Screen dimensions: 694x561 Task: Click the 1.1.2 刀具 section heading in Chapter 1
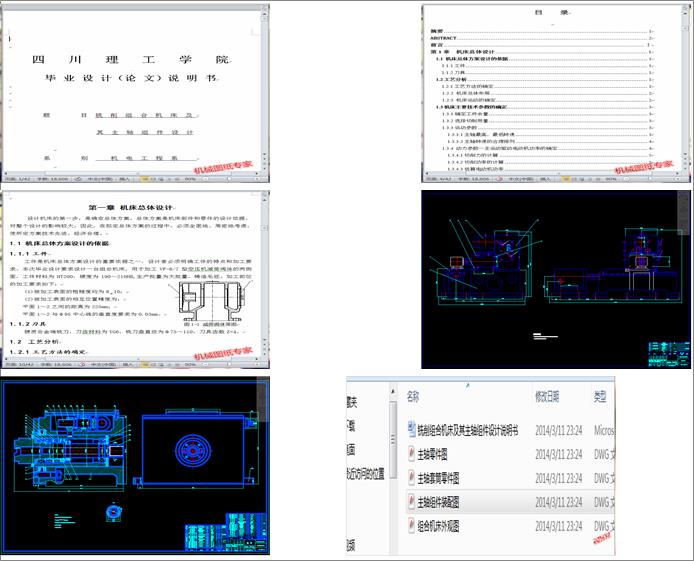point(28,324)
